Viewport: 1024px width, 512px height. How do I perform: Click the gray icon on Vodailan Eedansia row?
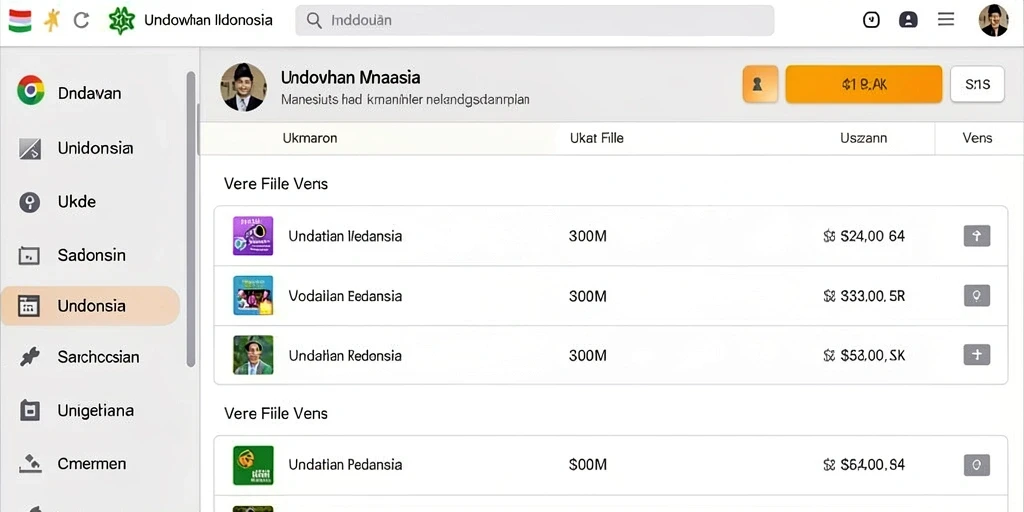tap(977, 296)
